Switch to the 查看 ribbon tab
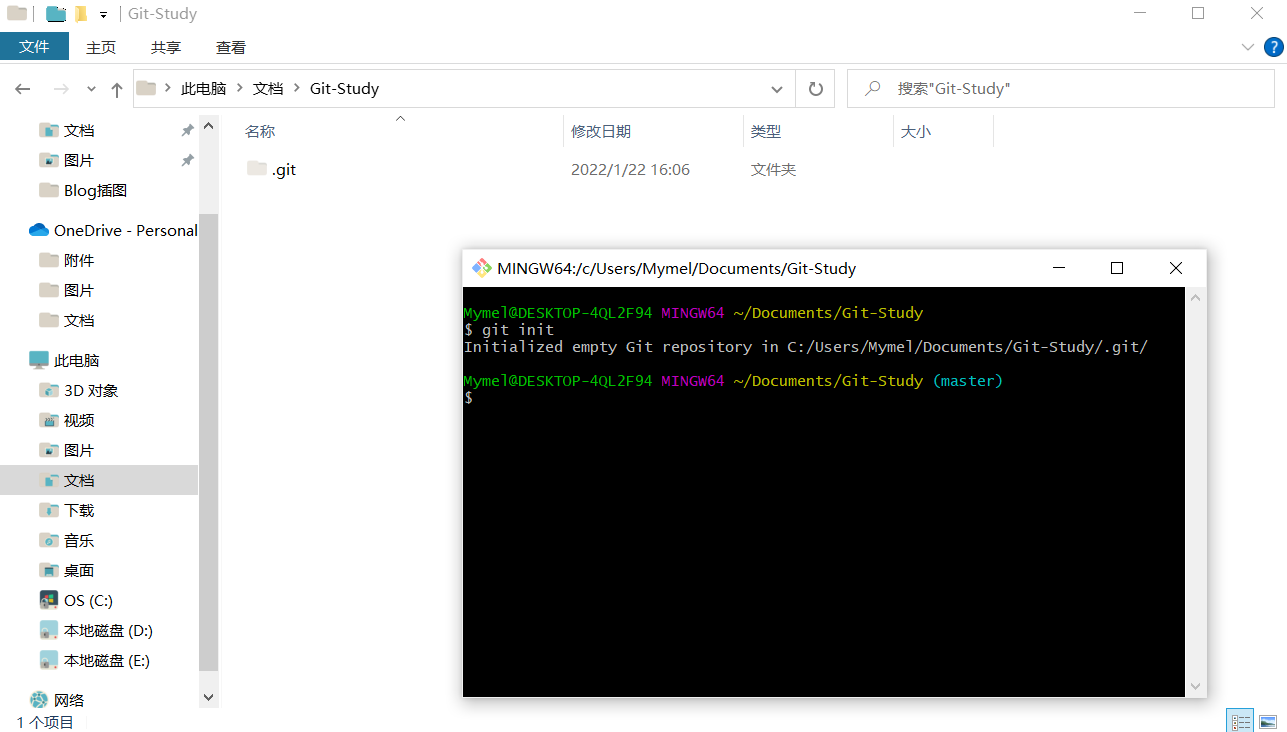1287x732 pixels. click(231, 47)
